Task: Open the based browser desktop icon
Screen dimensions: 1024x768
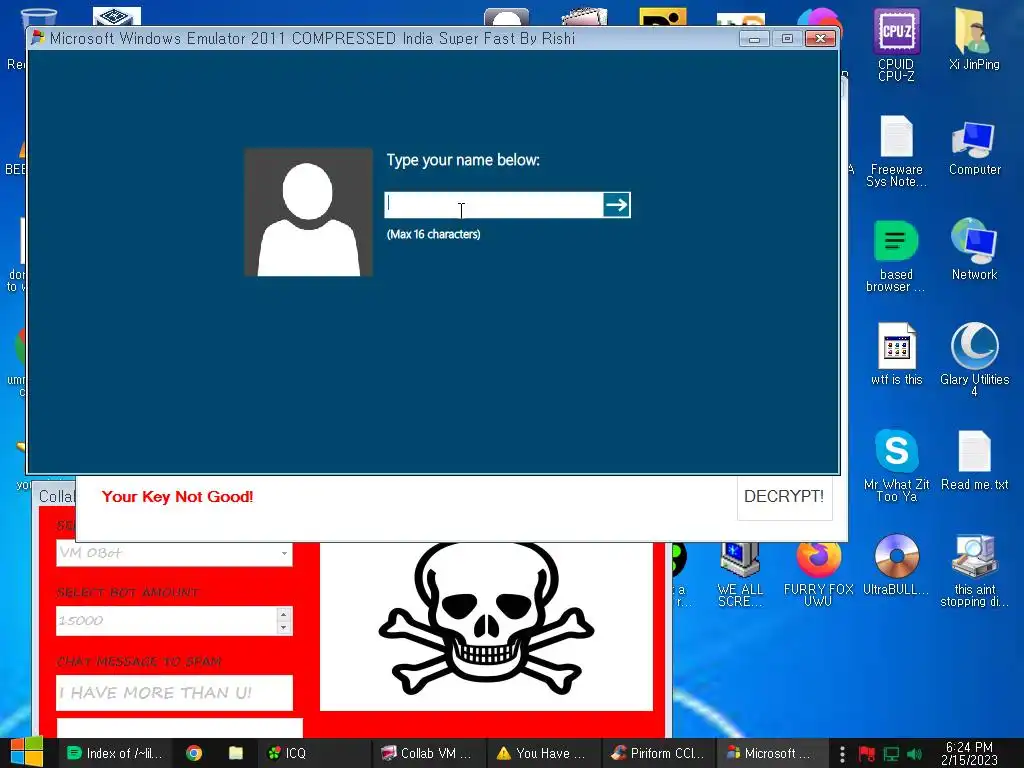Action: click(x=896, y=256)
